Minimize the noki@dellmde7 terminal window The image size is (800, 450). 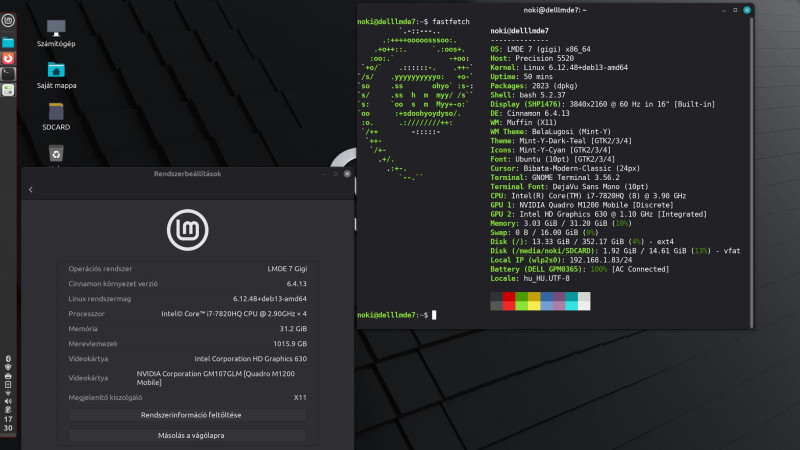pos(723,10)
